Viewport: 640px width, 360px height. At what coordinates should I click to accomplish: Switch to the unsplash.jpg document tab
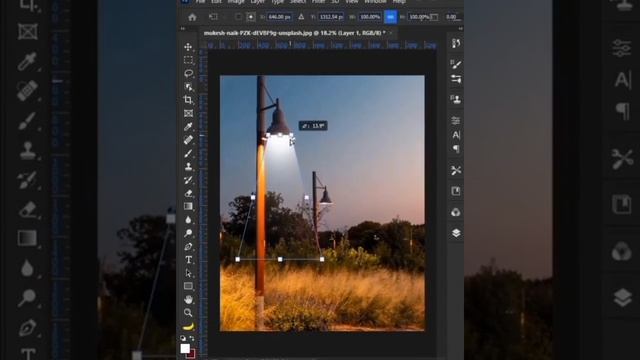[x=294, y=33]
